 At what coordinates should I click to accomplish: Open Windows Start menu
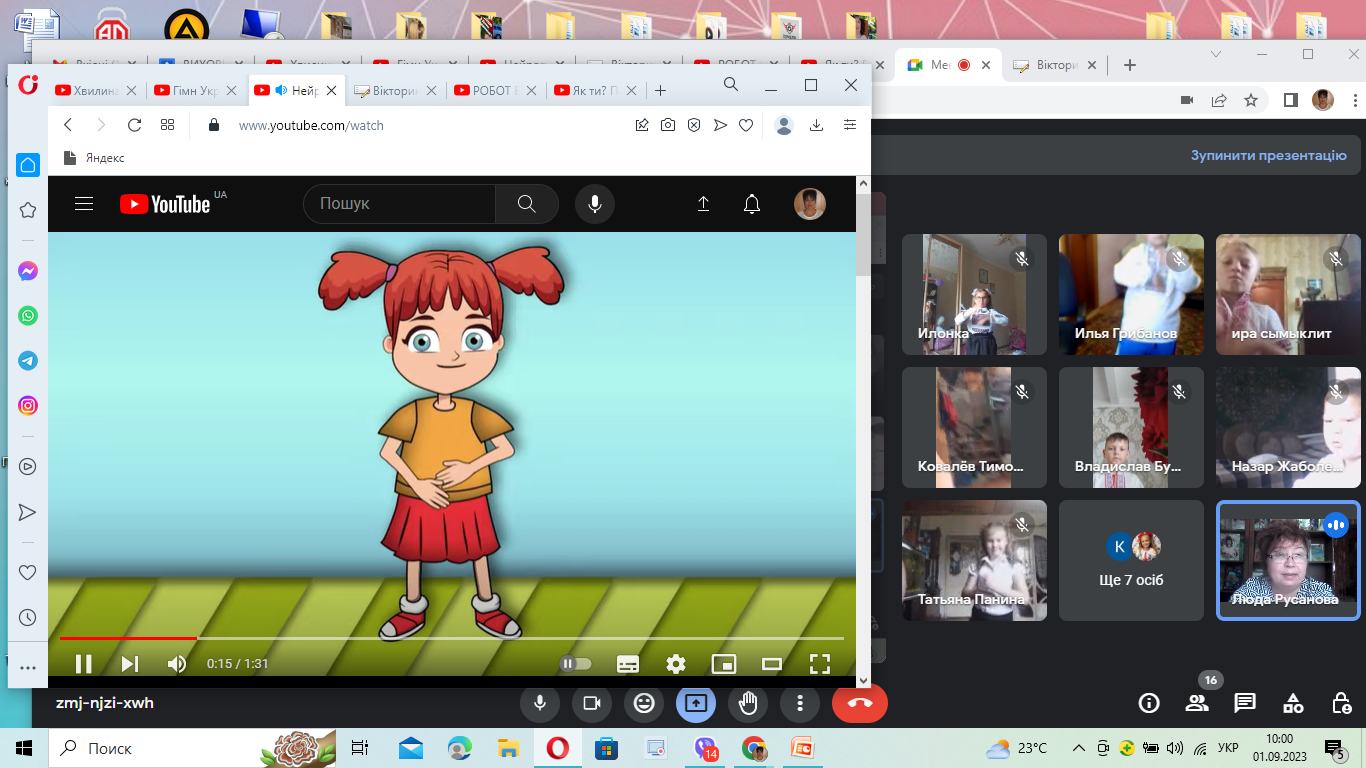24,748
